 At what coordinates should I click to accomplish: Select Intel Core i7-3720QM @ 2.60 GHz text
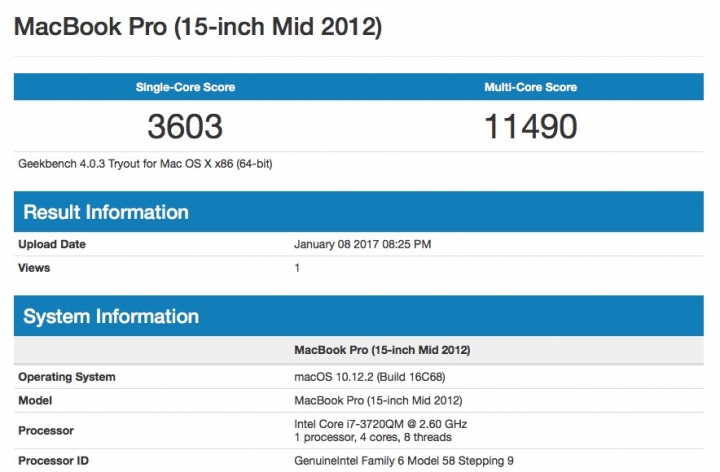[381, 424]
